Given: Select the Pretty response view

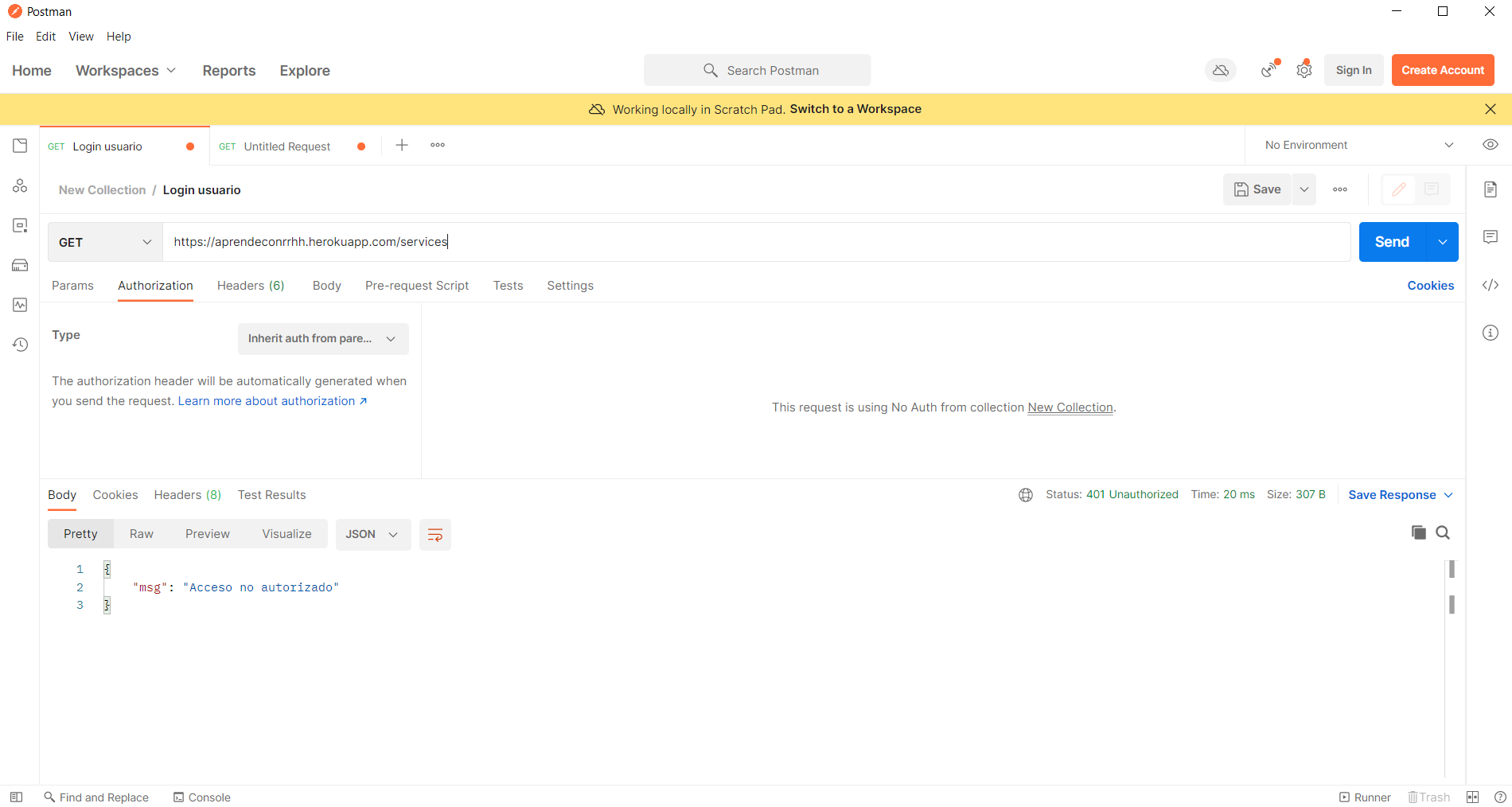Looking at the screenshot, I should coord(80,533).
